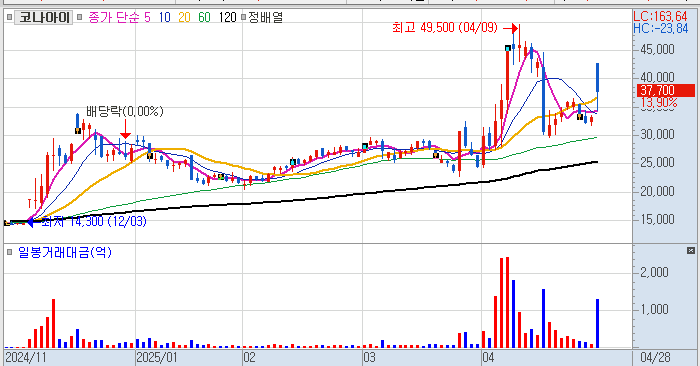Click the latest blue volume bar

pyautogui.click(x=597, y=324)
